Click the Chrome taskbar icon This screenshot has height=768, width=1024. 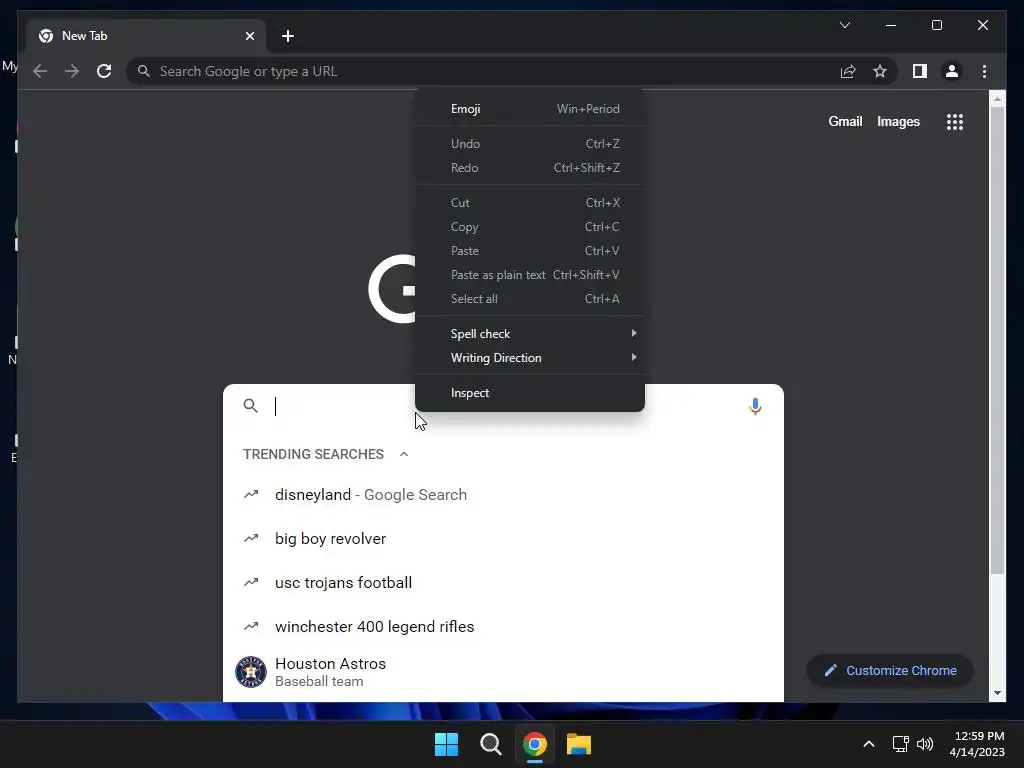(x=534, y=744)
